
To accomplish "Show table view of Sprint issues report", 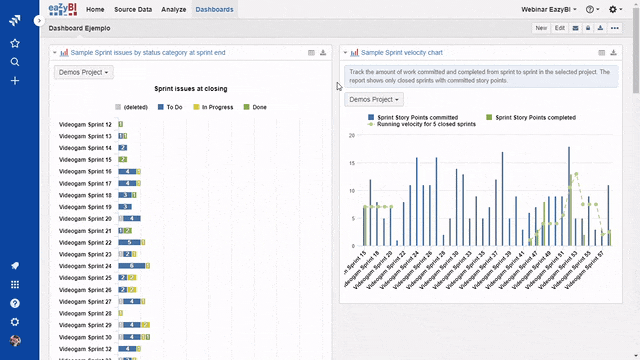I will point(311,53).
